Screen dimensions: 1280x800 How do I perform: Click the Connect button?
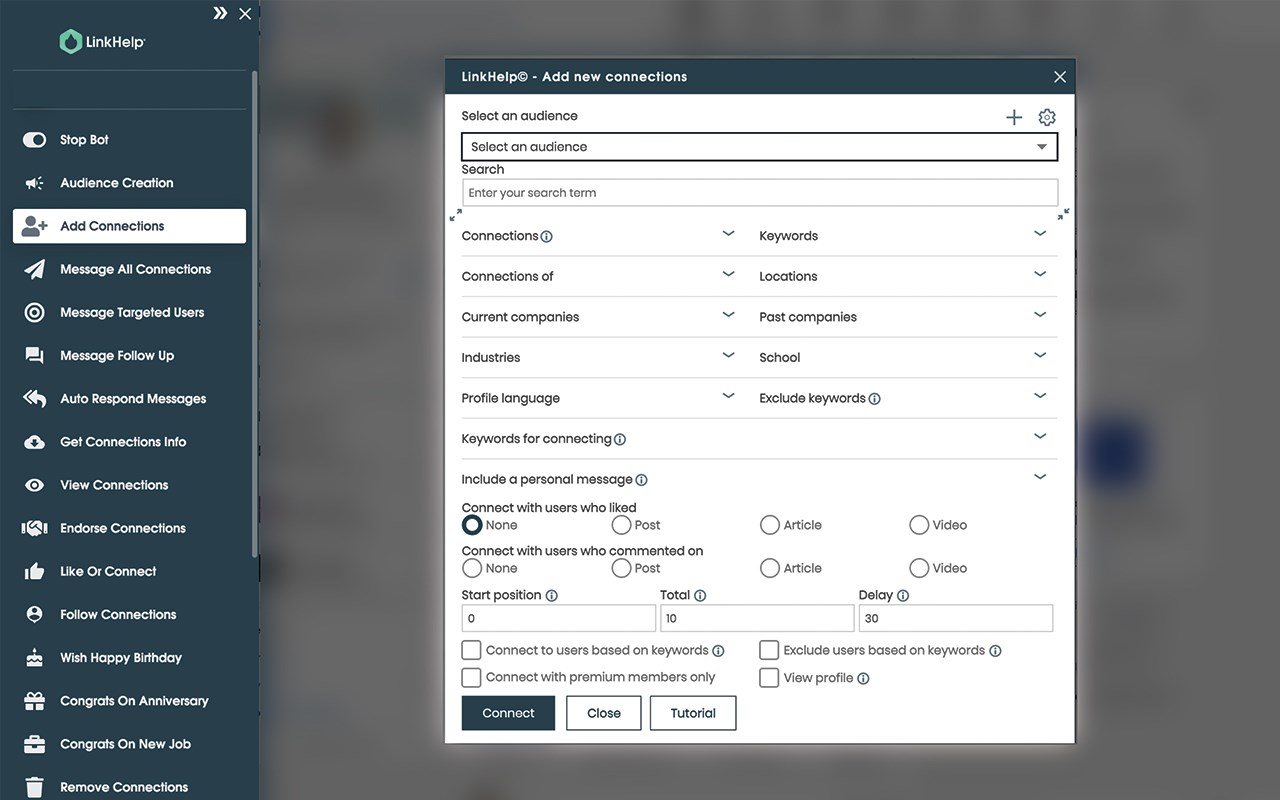[508, 713]
